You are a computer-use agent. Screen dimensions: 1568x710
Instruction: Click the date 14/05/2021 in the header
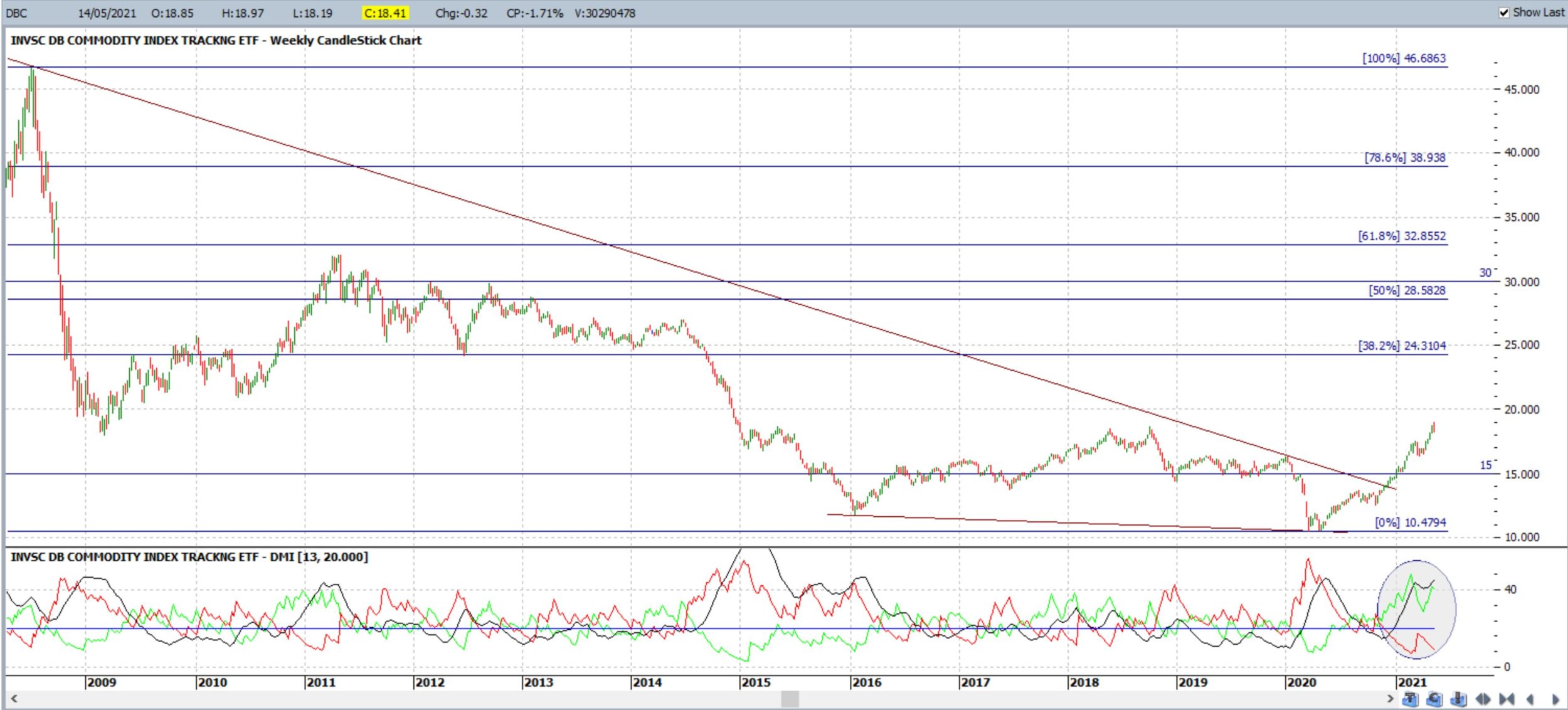tap(107, 13)
